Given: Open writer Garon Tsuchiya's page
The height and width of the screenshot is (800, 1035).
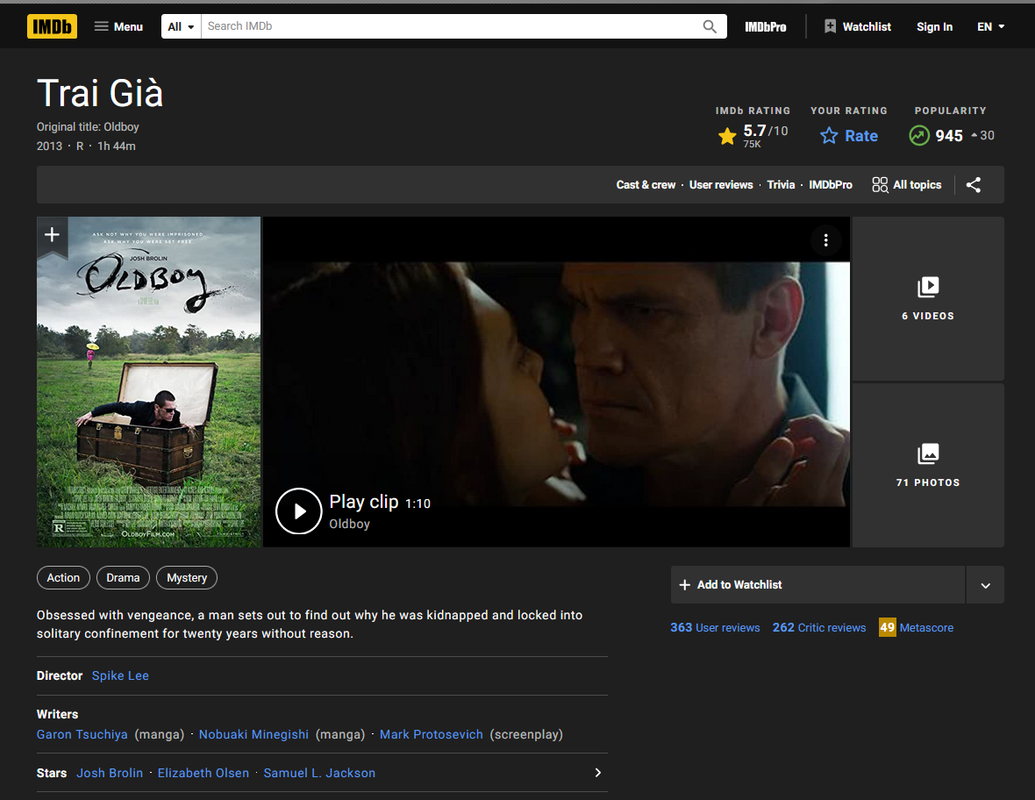Looking at the screenshot, I should (82, 735).
